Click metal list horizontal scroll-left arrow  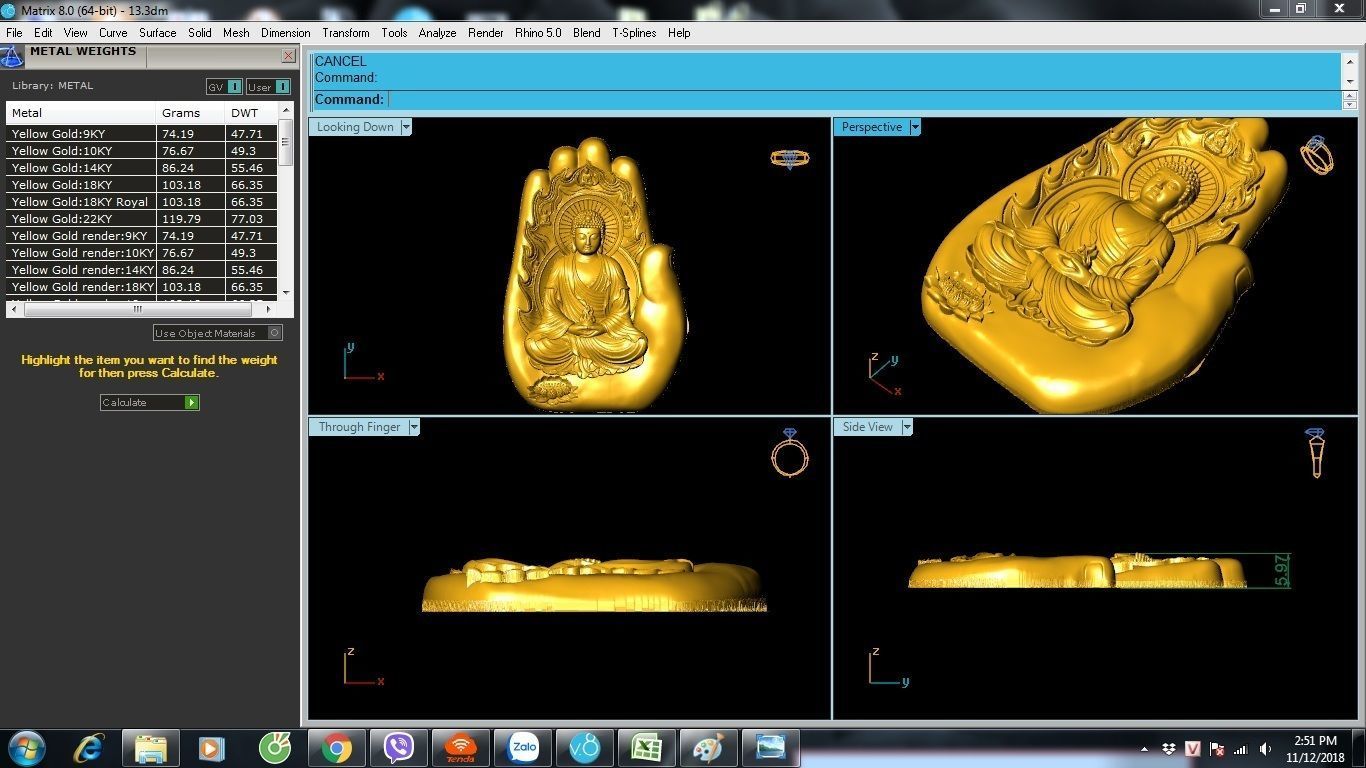(x=15, y=309)
